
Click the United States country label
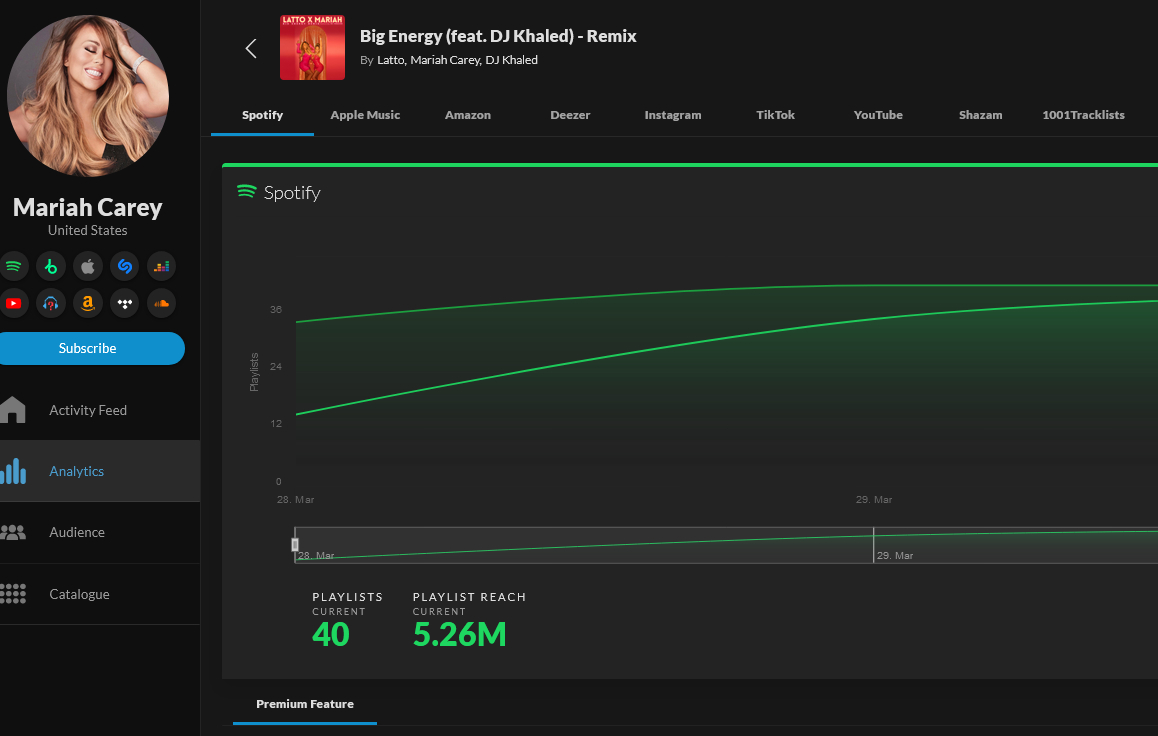tap(88, 230)
